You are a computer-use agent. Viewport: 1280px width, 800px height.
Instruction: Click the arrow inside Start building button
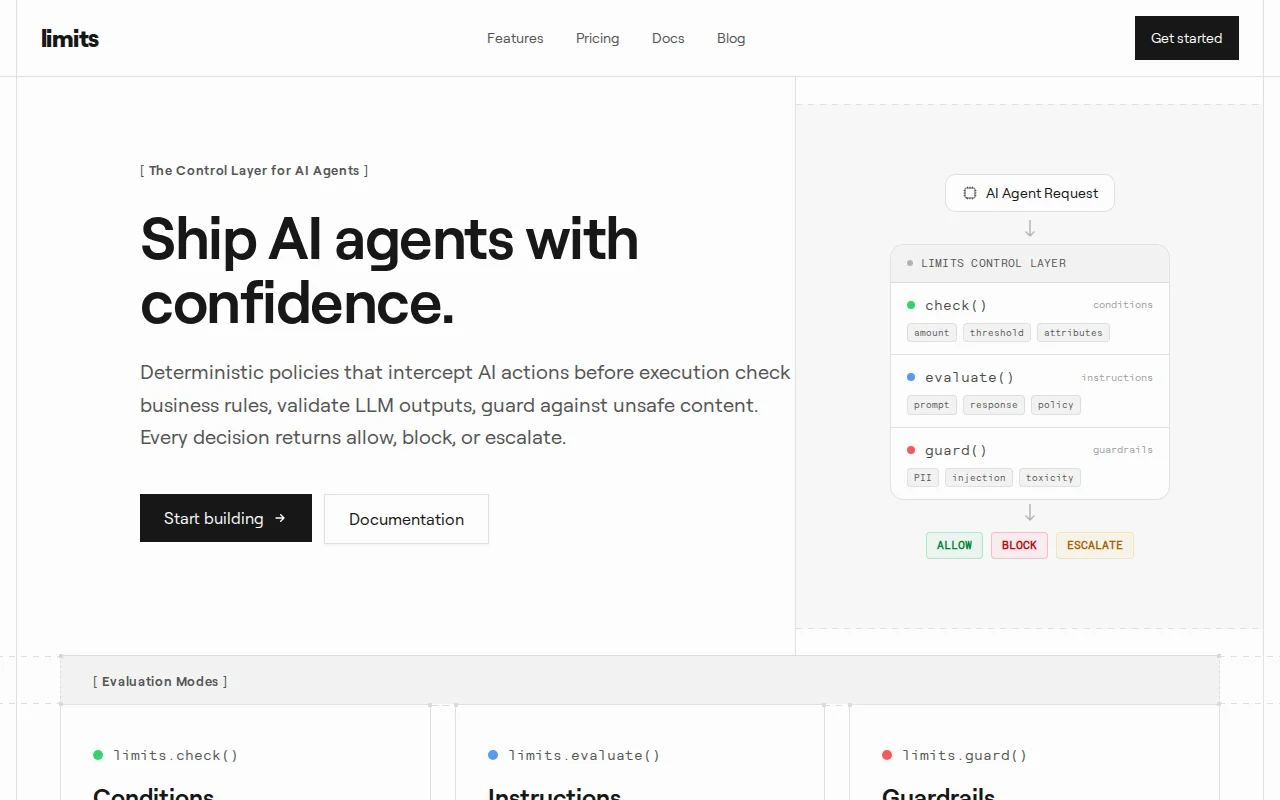point(280,518)
